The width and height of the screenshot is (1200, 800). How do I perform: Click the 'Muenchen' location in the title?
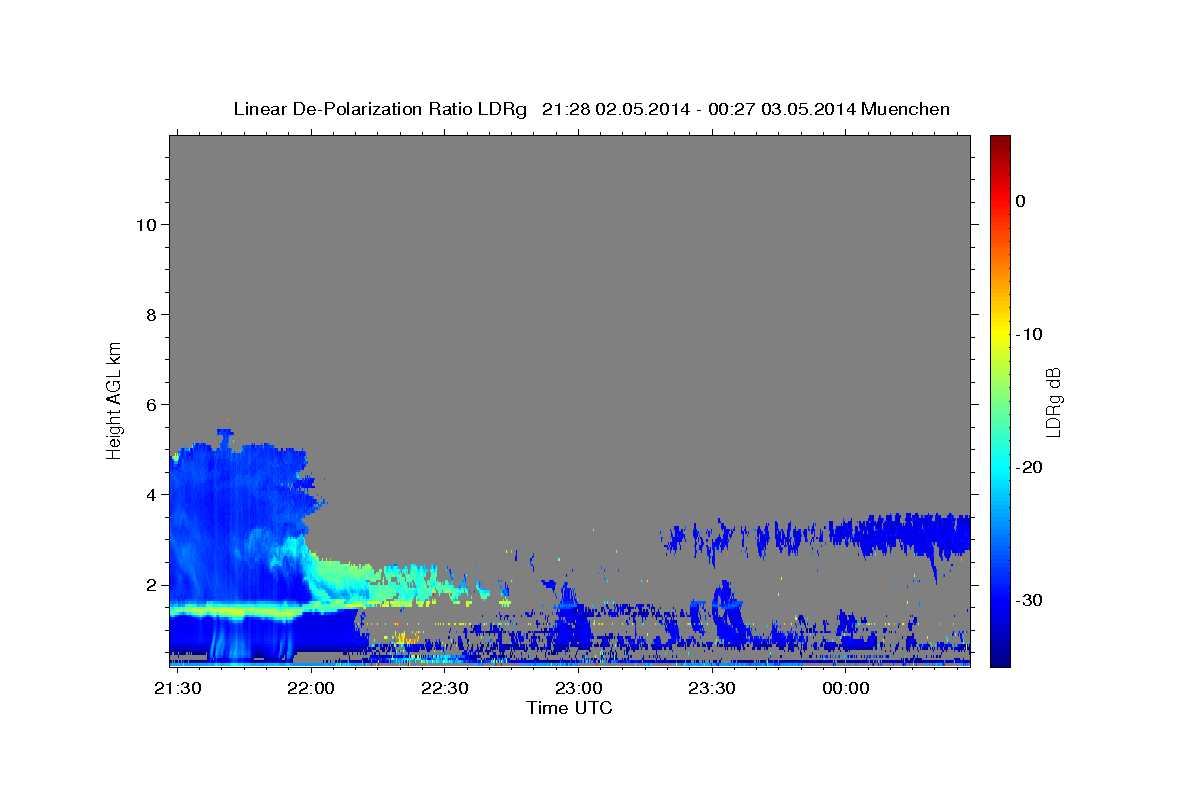point(905,109)
